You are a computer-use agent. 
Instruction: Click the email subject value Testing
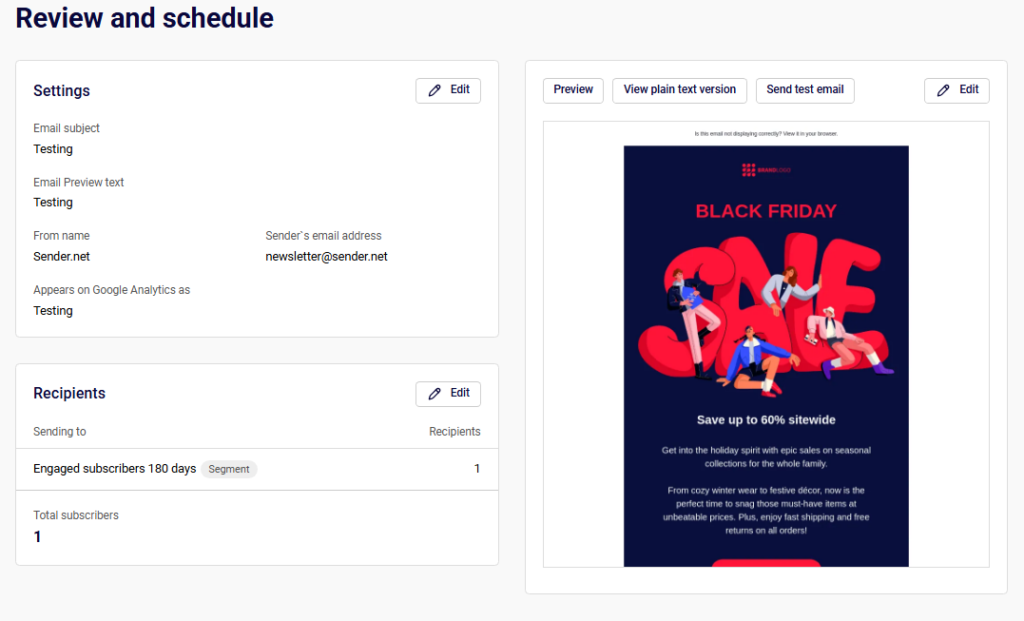tap(53, 149)
